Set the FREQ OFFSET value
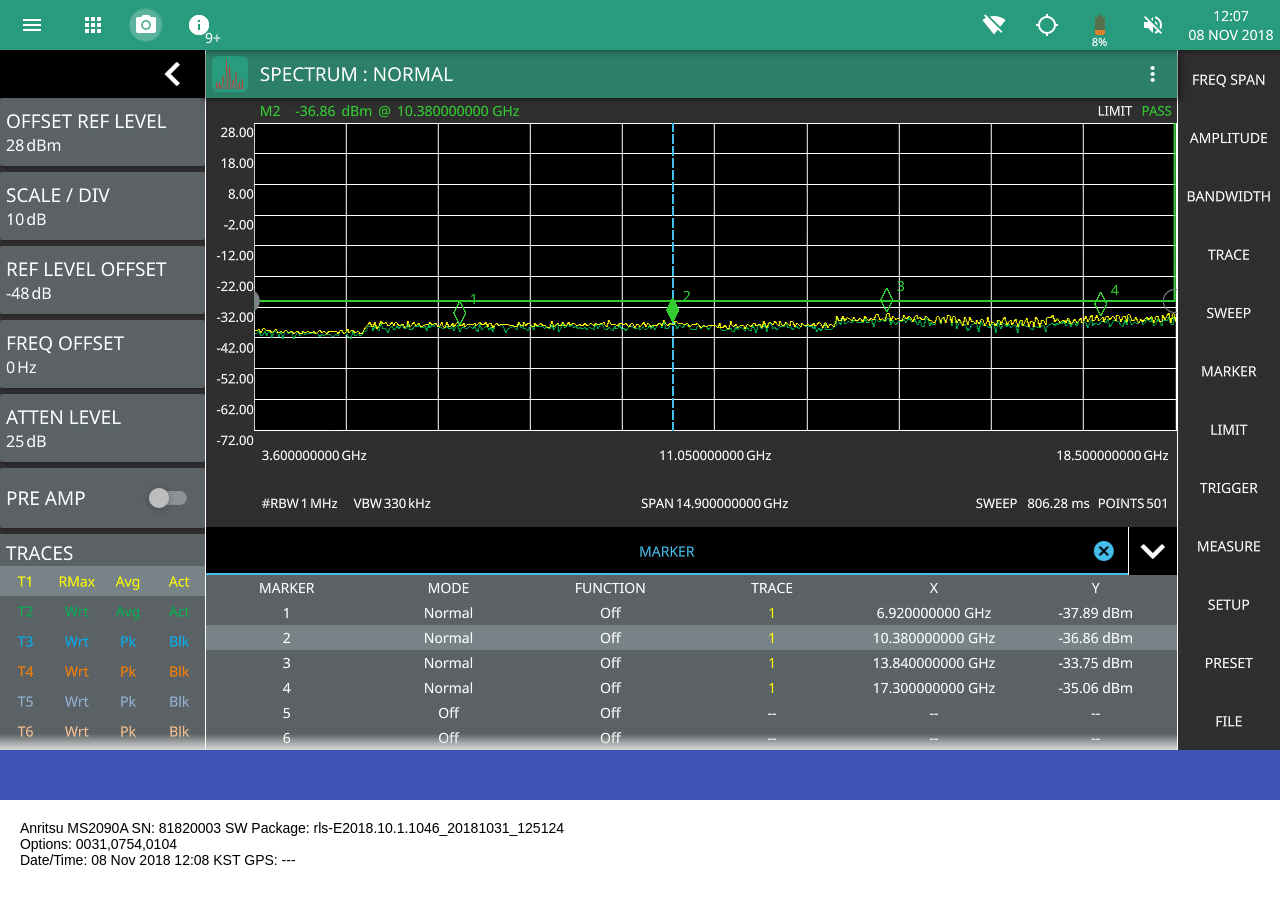Viewport: 1280px width, 900px height. point(103,354)
